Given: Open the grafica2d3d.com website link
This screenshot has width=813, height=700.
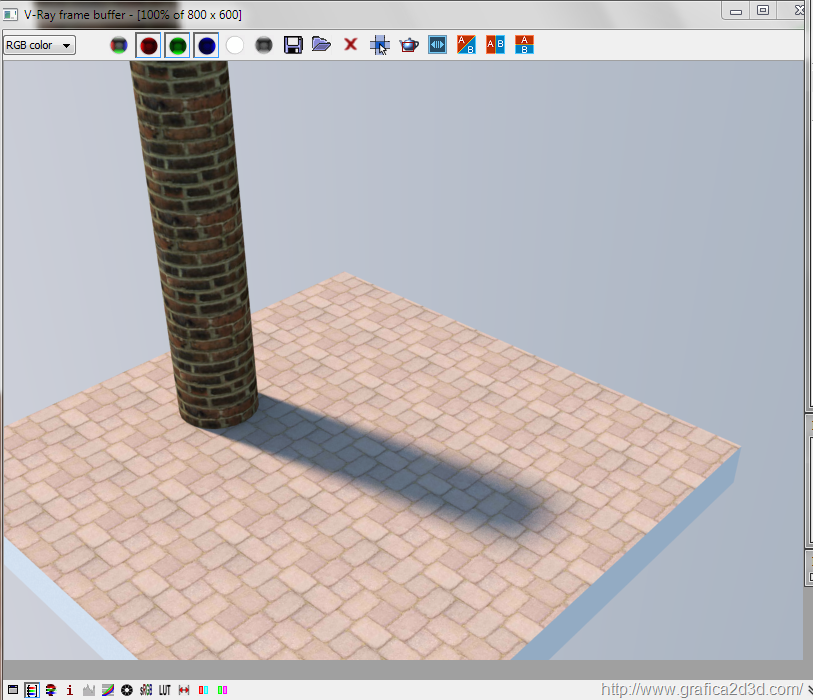Looking at the screenshot, I should pyautogui.click(x=700, y=689).
